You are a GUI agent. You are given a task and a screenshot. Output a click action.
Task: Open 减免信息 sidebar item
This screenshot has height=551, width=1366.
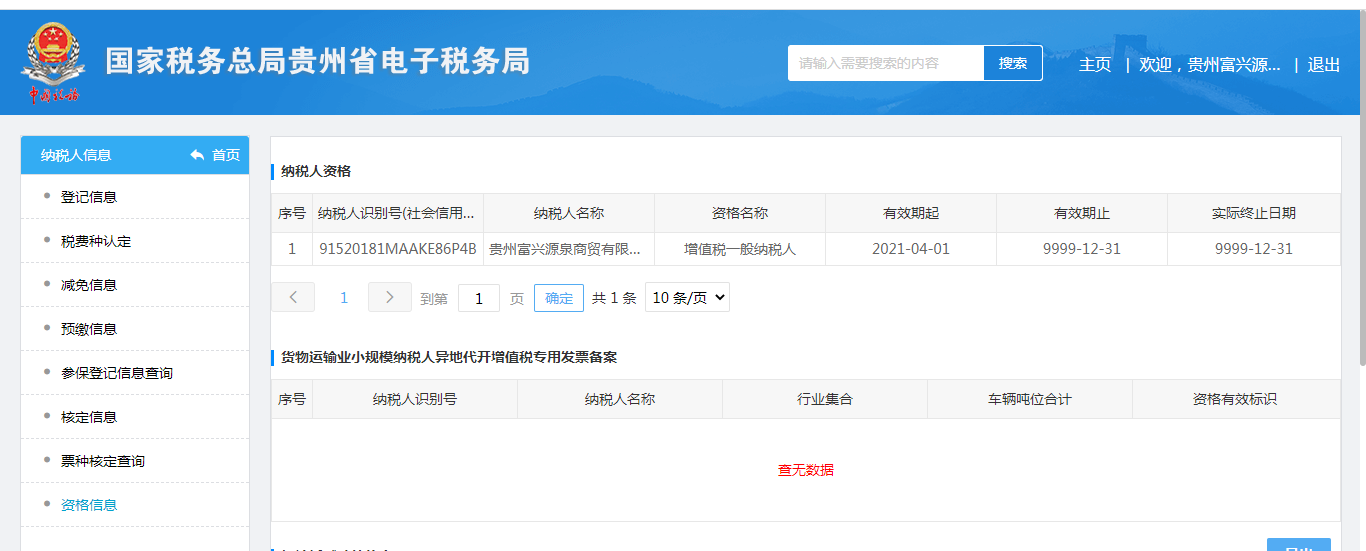tap(89, 285)
